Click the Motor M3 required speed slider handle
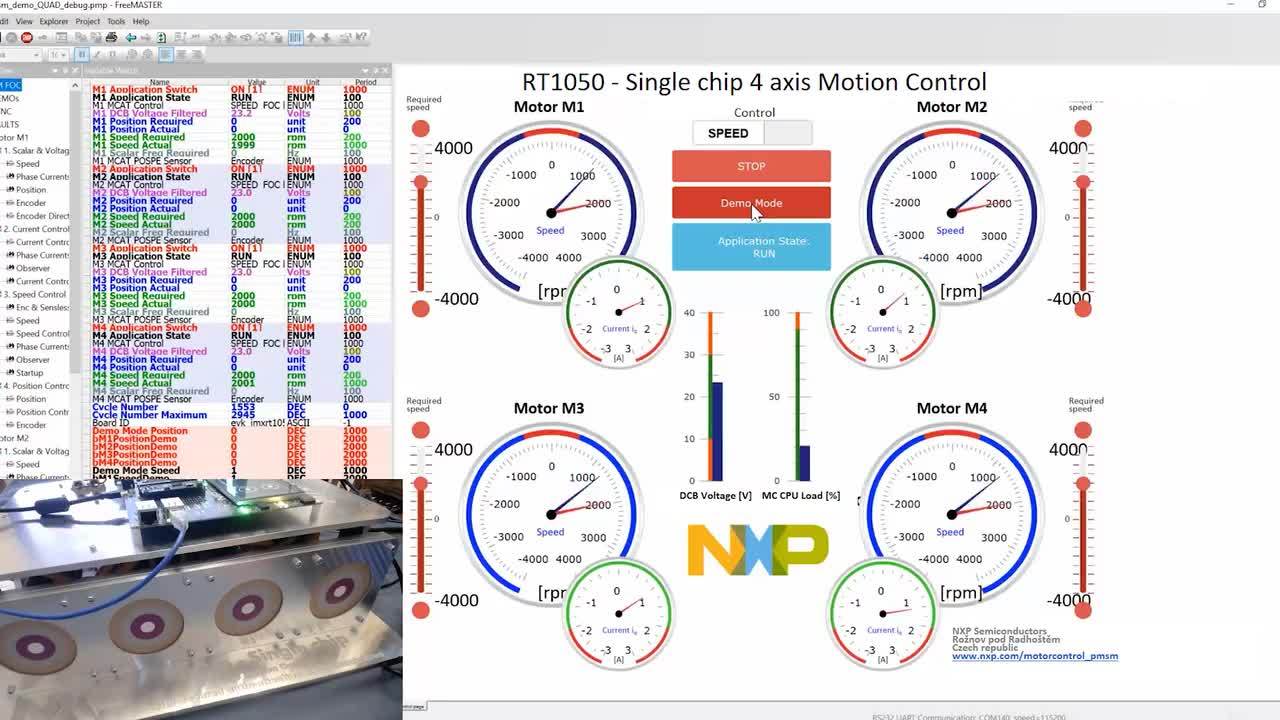Viewport: 1280px width, 720px height. 421,484
